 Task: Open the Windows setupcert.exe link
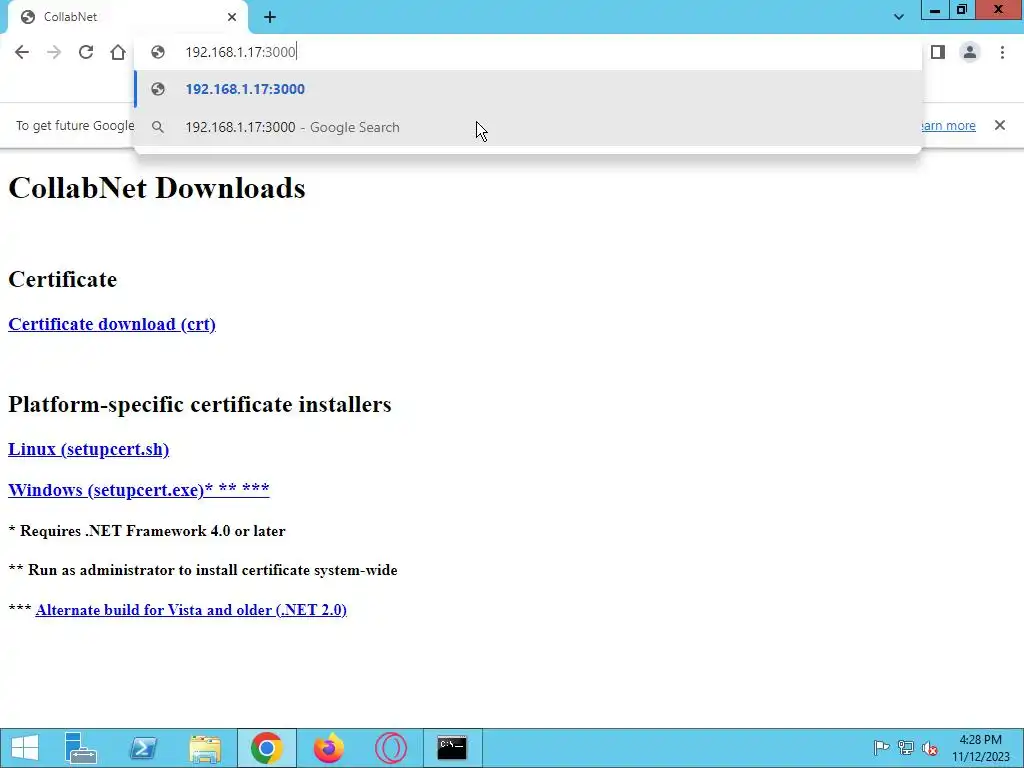point(138,490)
